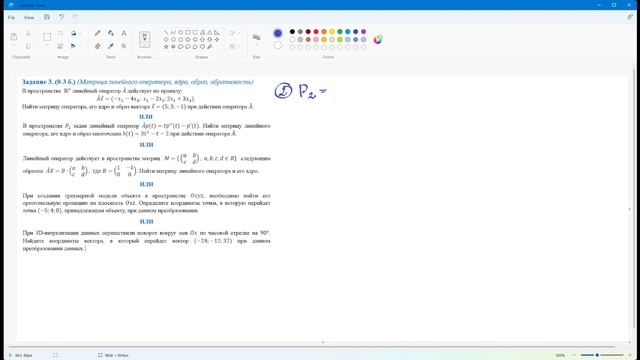Screen dimensions: 640x360
Task: Choose the rectangular Selection tool
Action: coord(47,37)
